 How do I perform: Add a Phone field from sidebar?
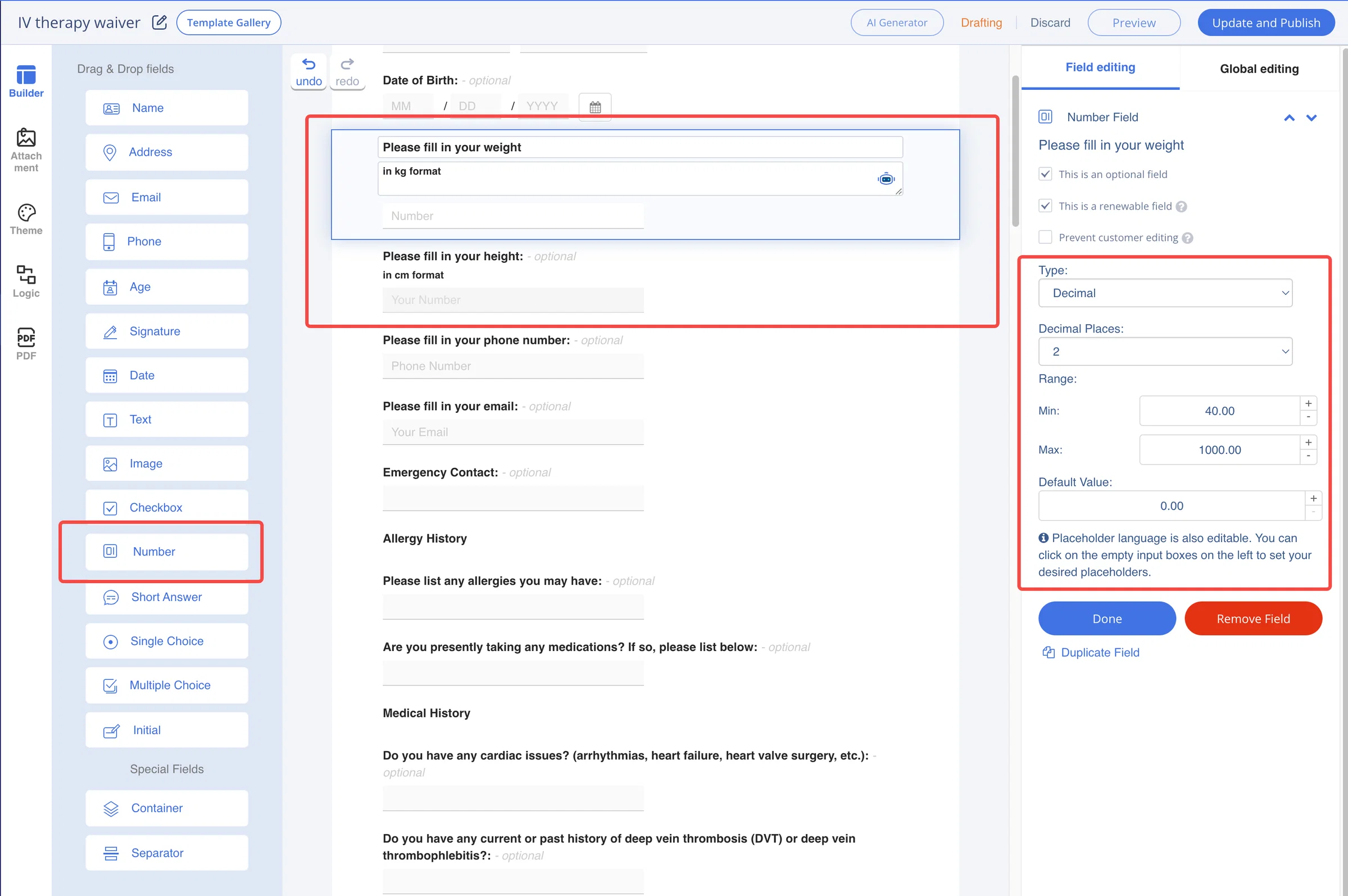click(x=167, y=241)
